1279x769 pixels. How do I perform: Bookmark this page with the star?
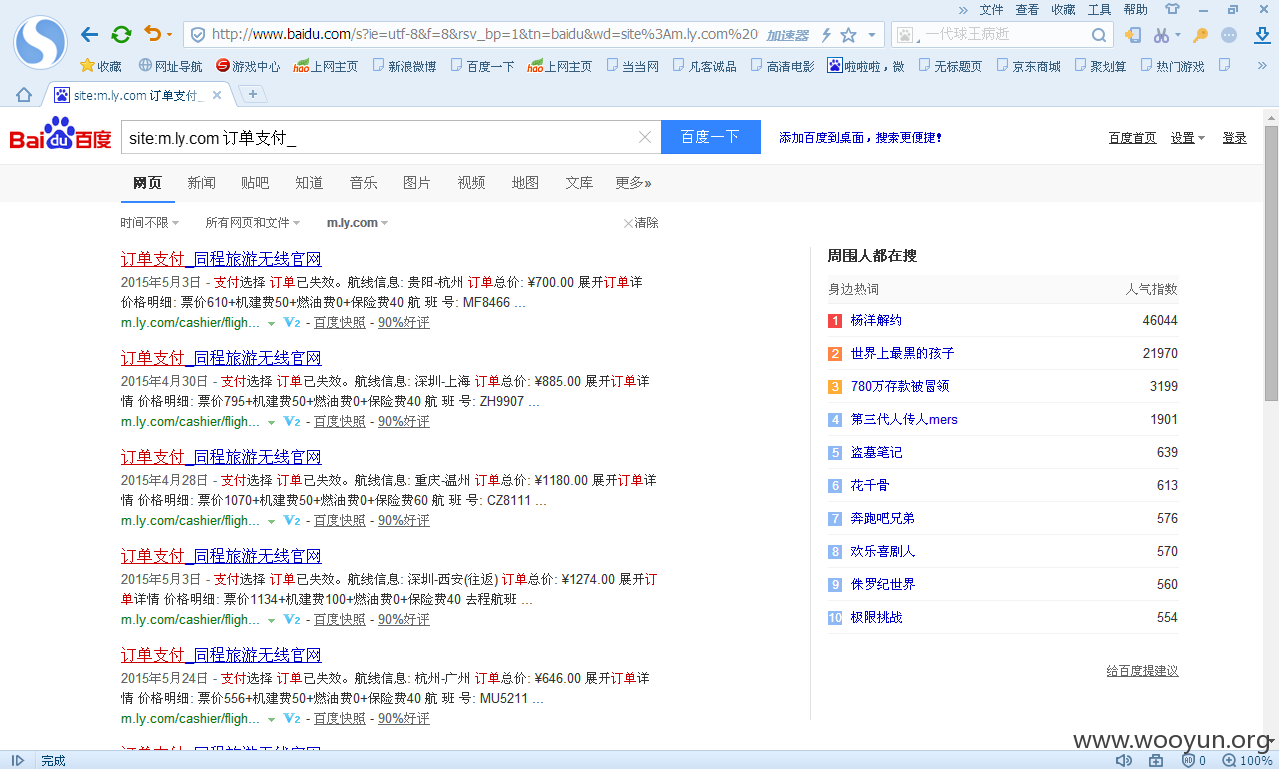[849, 35]
